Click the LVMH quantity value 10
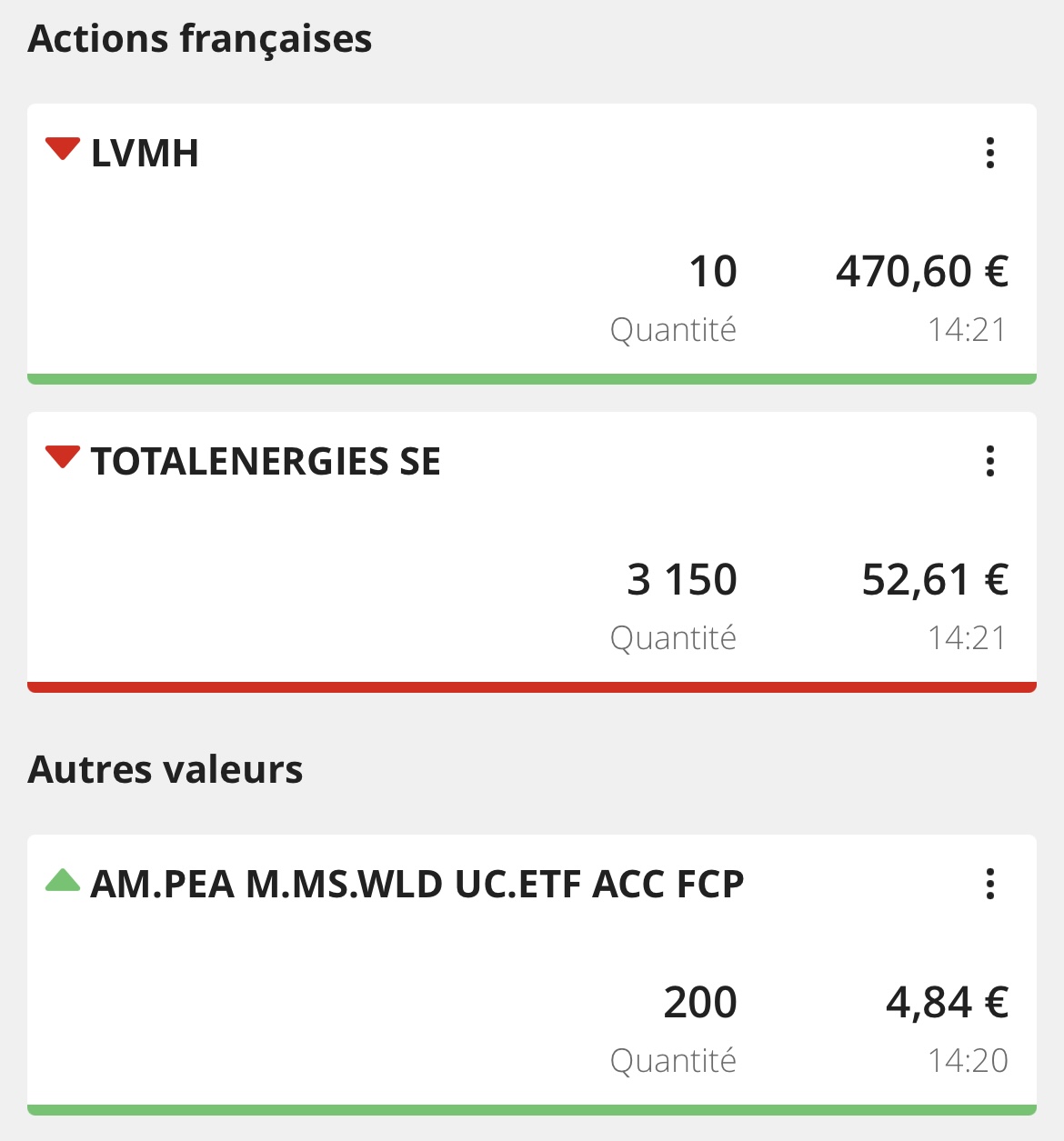Viewport: 1064px width, 1141px height. coord(713,272)
